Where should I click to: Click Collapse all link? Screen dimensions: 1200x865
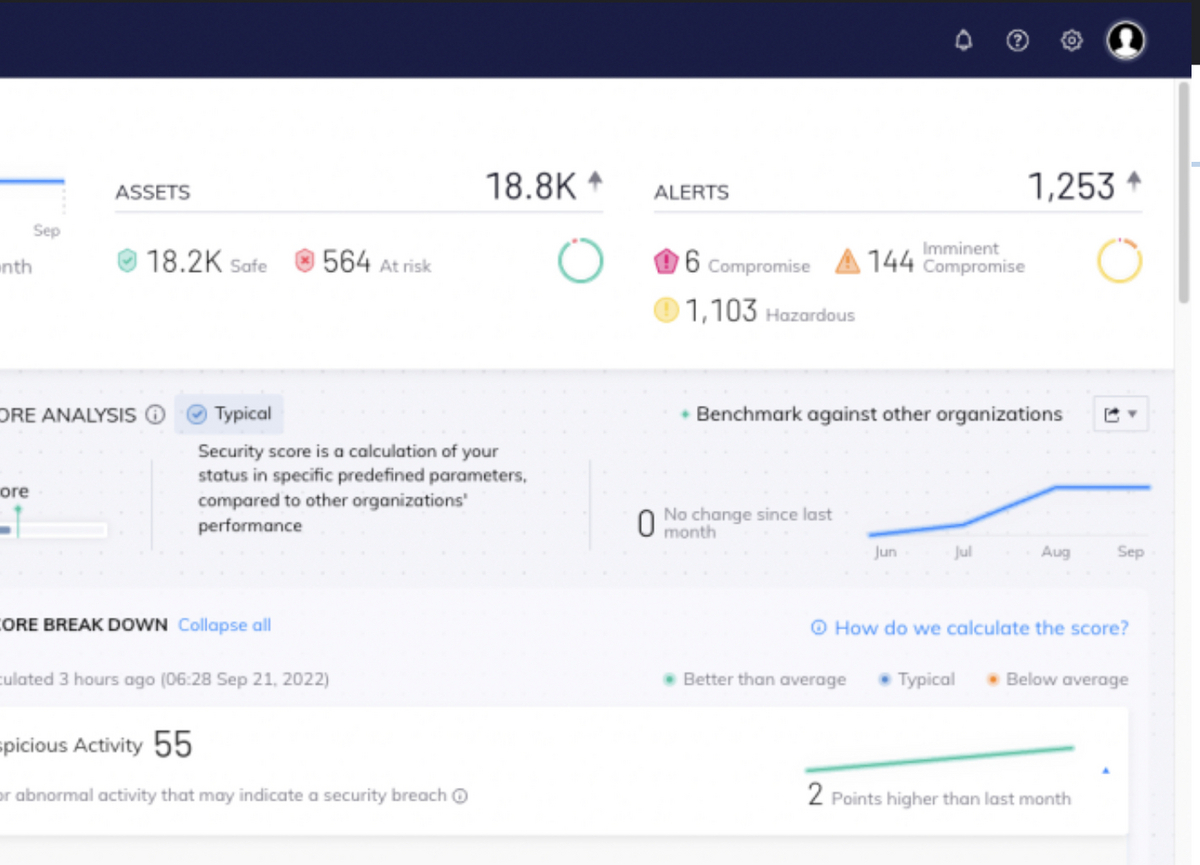224,625
